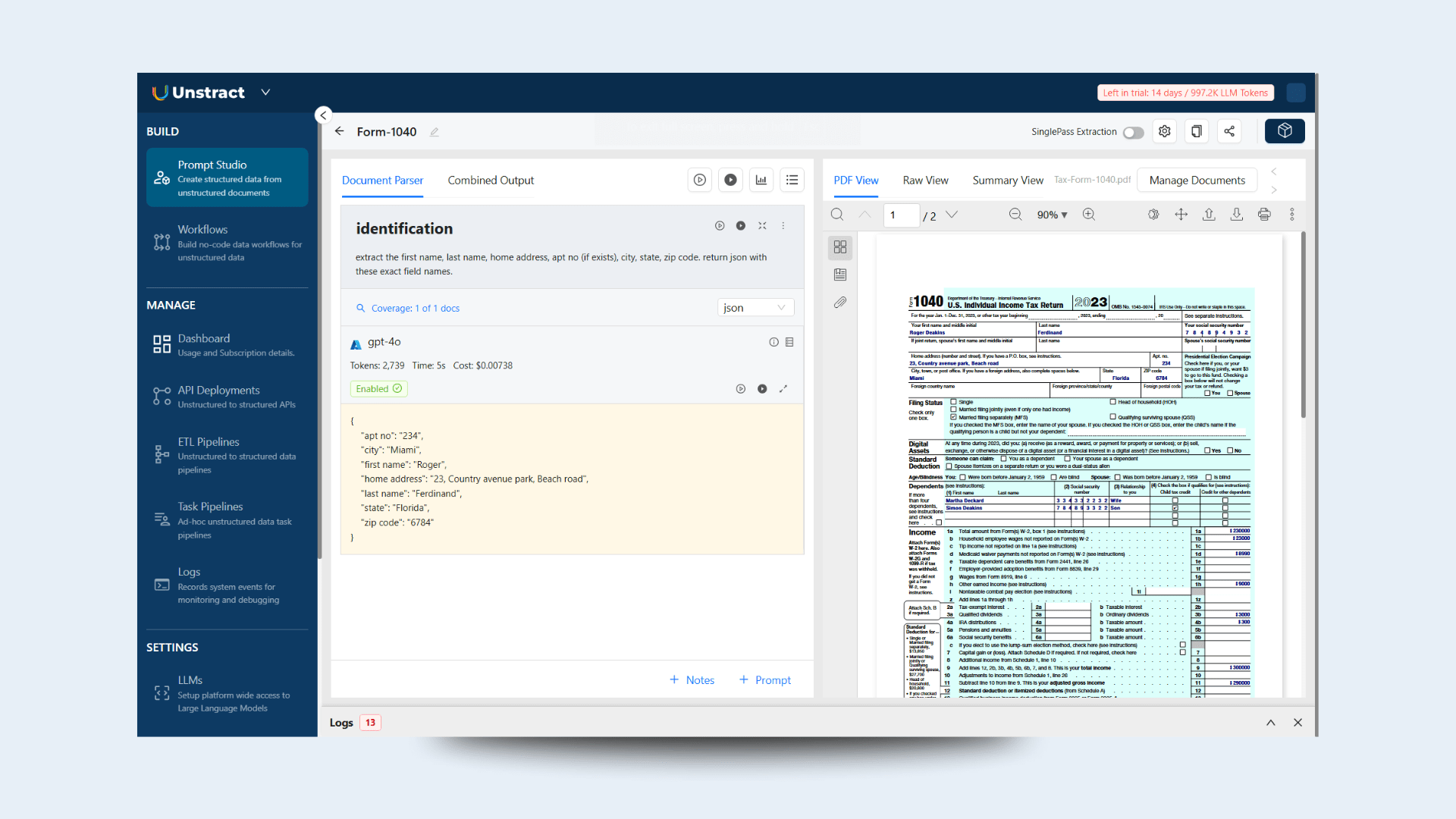This screenshot has width=1456, height=819.
Task: Run all prompts with the filled play icon
Action: click(x=730, y=179)
